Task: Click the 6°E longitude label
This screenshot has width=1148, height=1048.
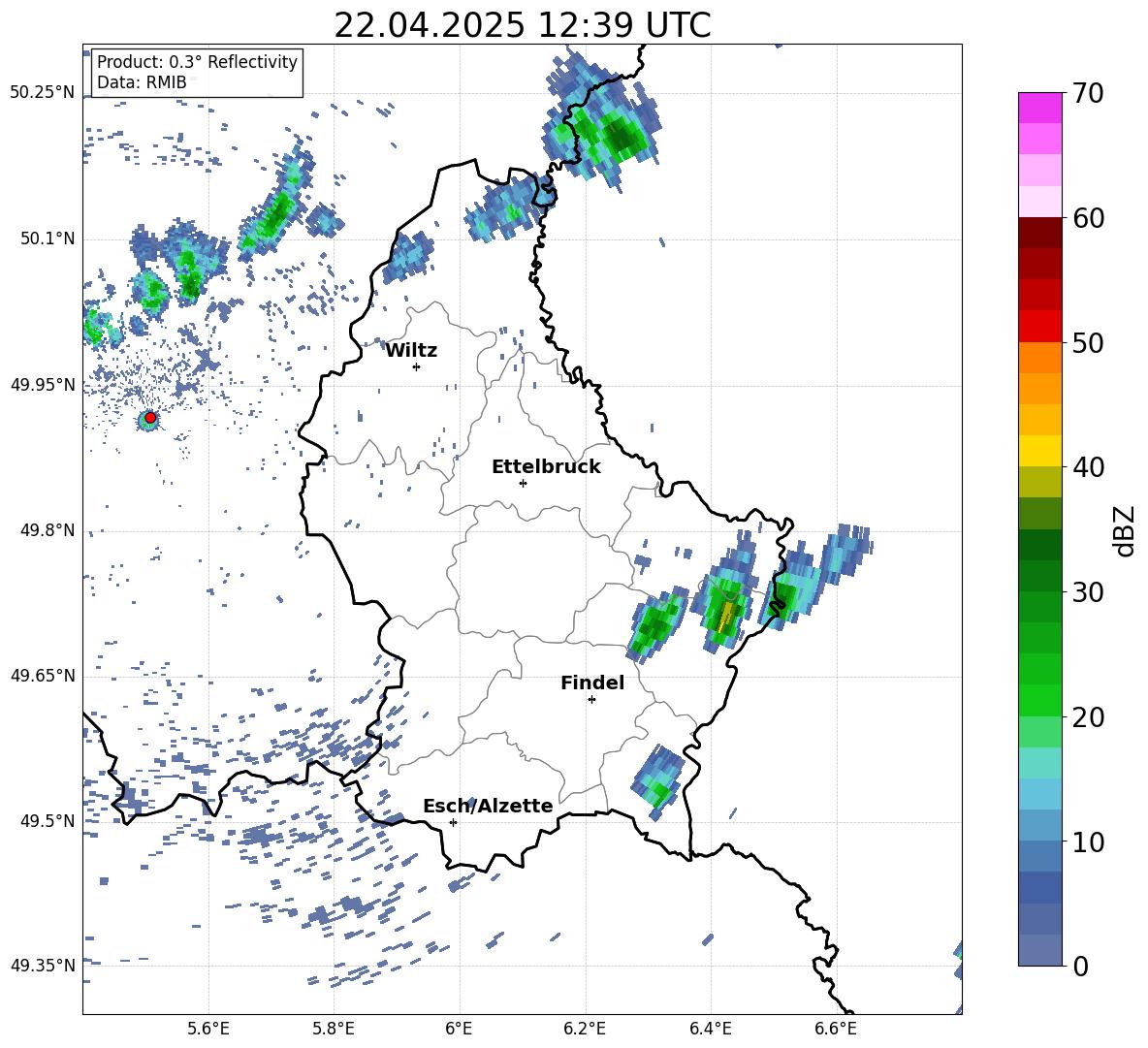Action: (459, 1029)
